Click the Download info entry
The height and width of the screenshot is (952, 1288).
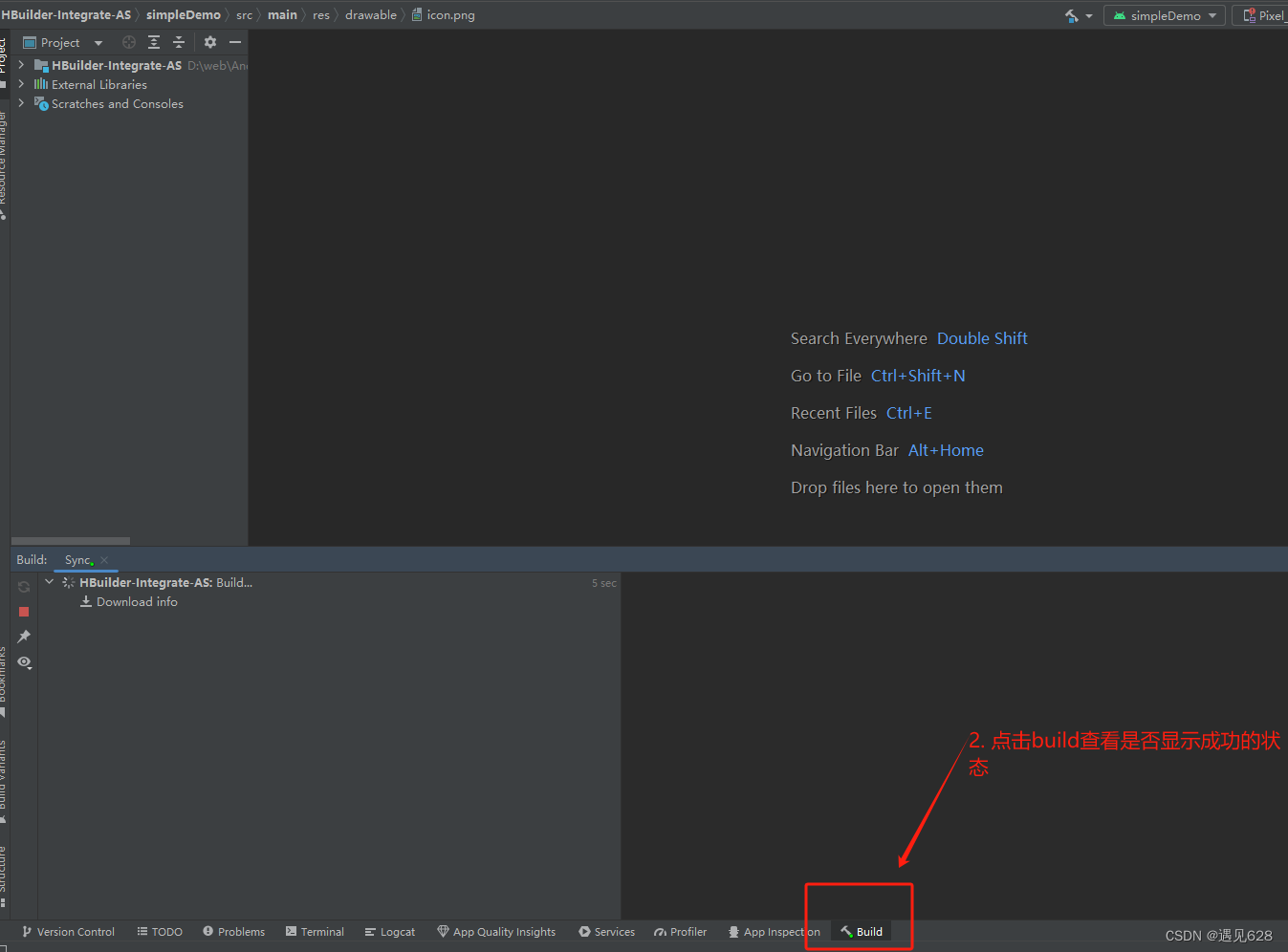[x=138, y=601]
